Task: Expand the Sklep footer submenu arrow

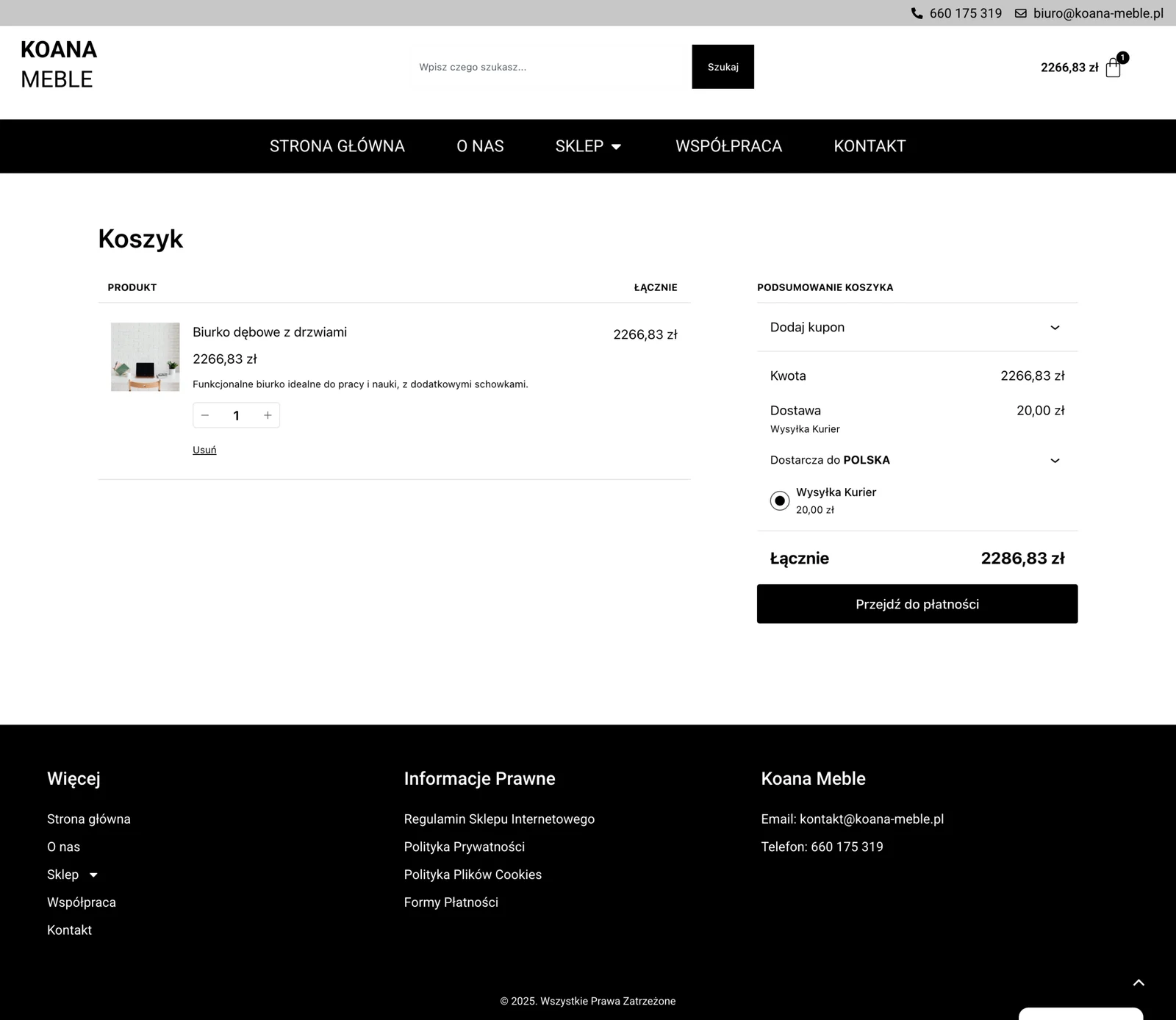Action: 93,874
